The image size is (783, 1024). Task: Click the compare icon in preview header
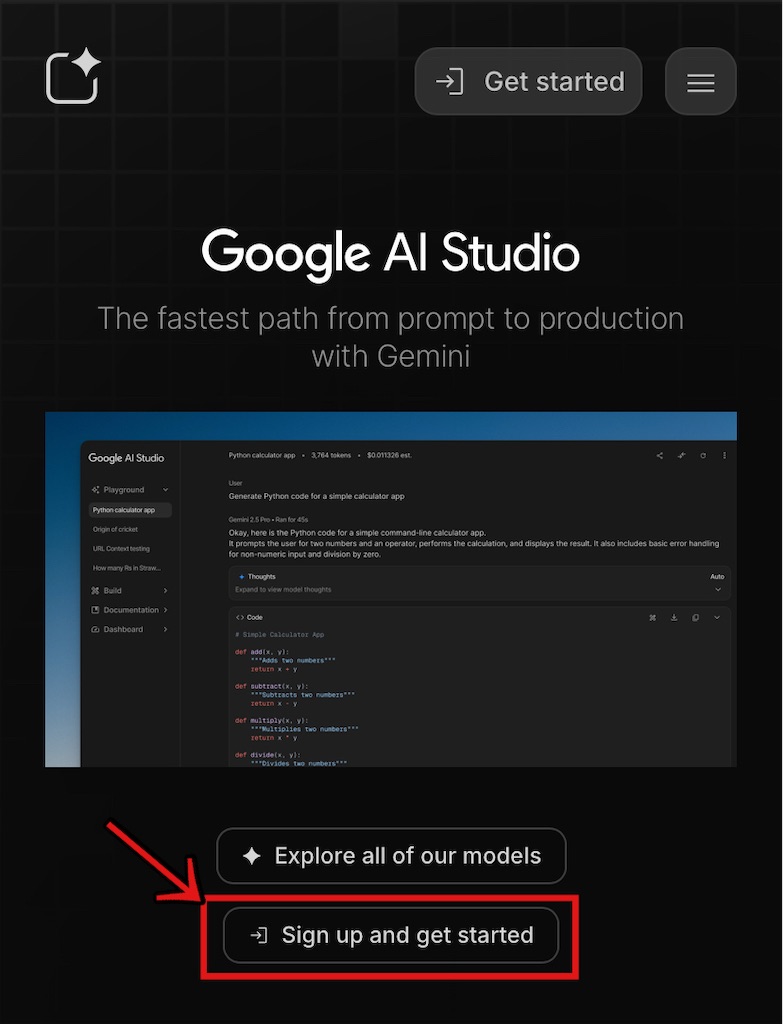681,455
